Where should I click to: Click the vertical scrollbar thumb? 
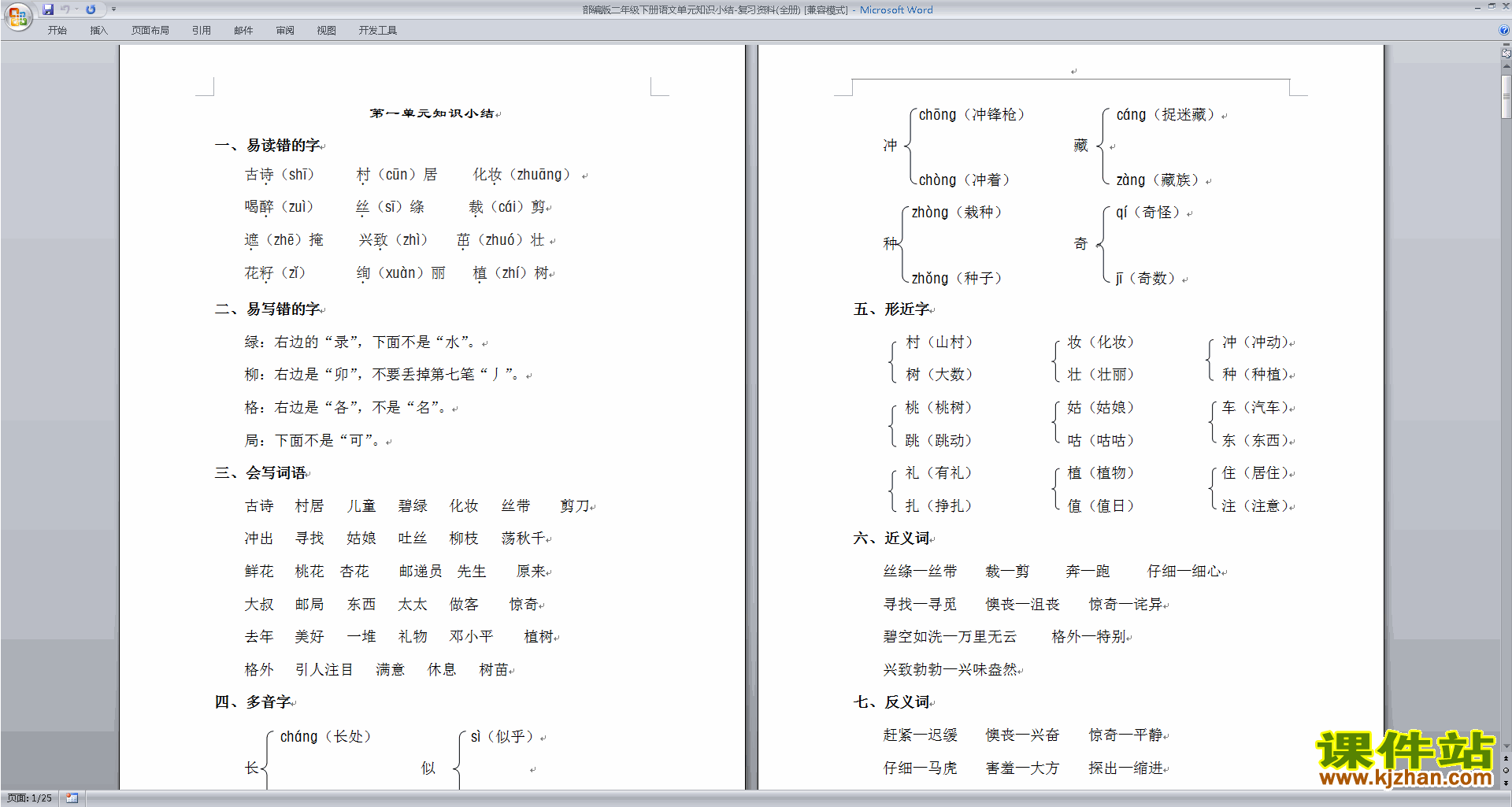[1506, 97]
